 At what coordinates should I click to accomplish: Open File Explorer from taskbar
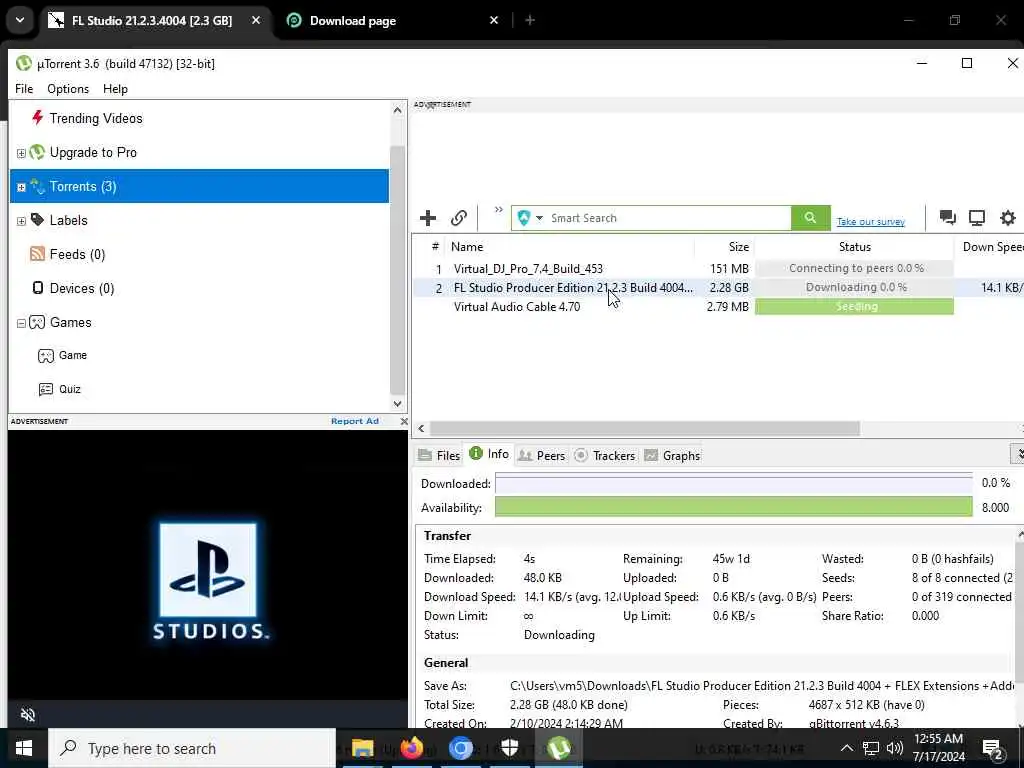point(362,748)
